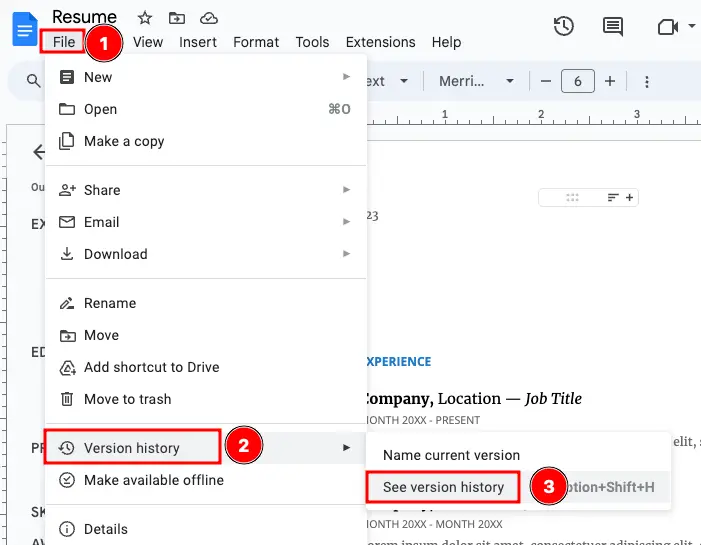Choose Open from the File menu

(206, 109)
